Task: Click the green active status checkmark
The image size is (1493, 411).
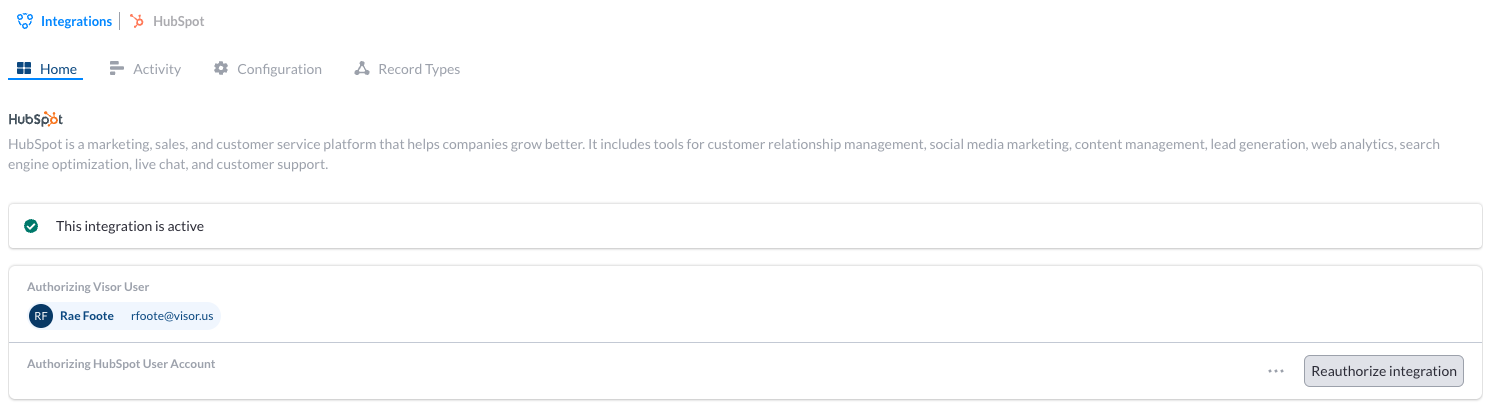Action: click(31, 226)
